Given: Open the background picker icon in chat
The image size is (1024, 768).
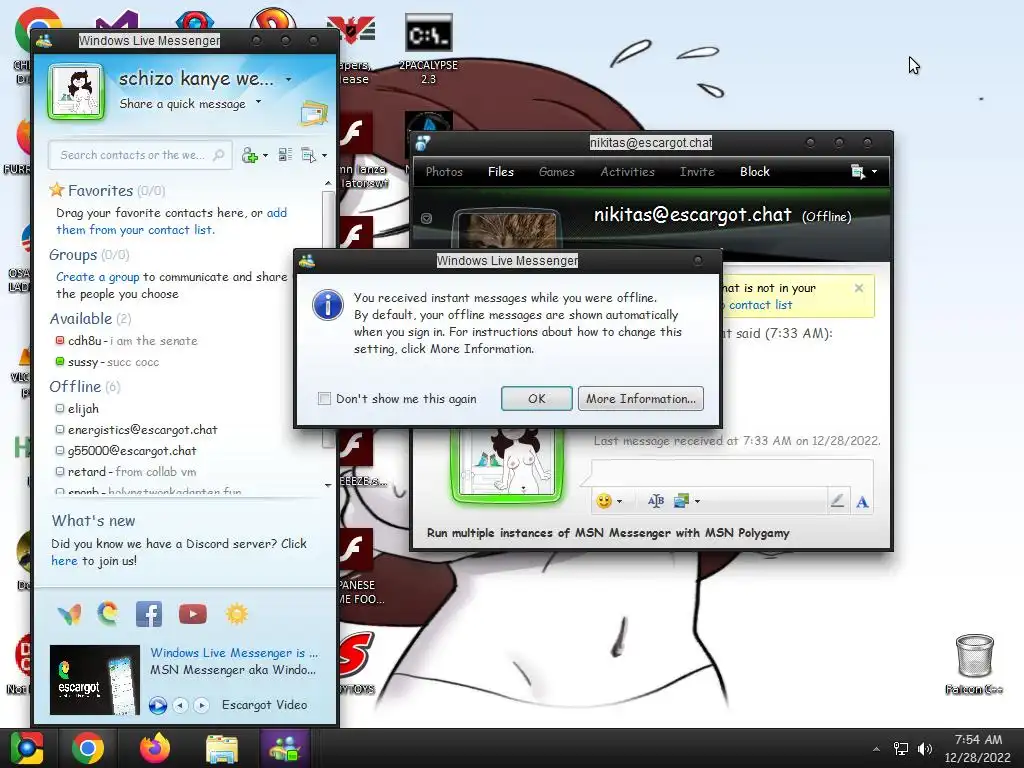Looking at the screenshot, I should coord(681,501).
